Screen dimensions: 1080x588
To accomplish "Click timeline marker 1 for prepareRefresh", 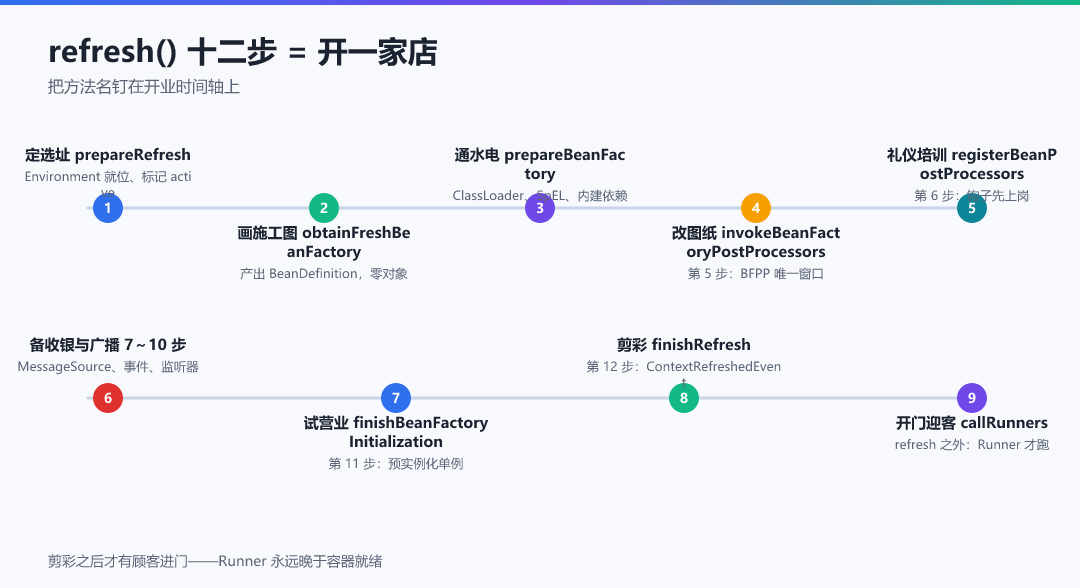I will click(x=108, y=208).
